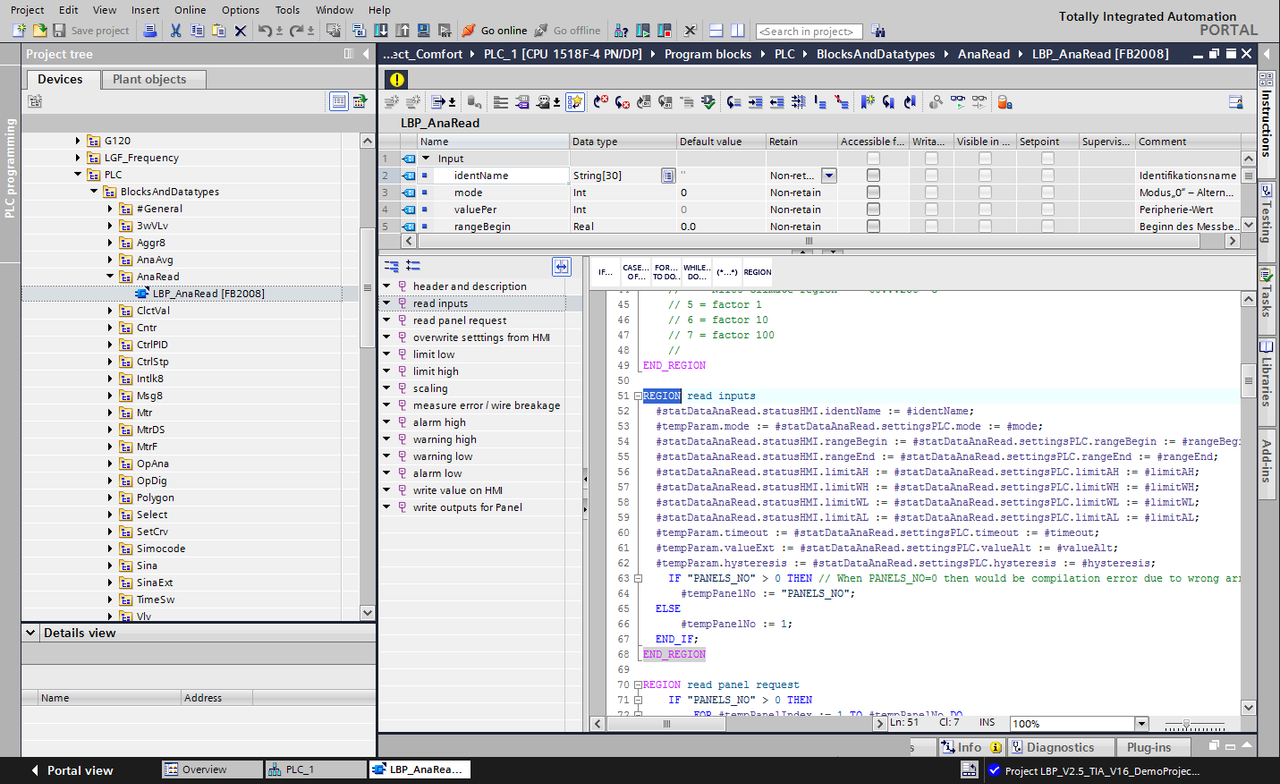Expand the G120 folder in project tree

[79, 141]
